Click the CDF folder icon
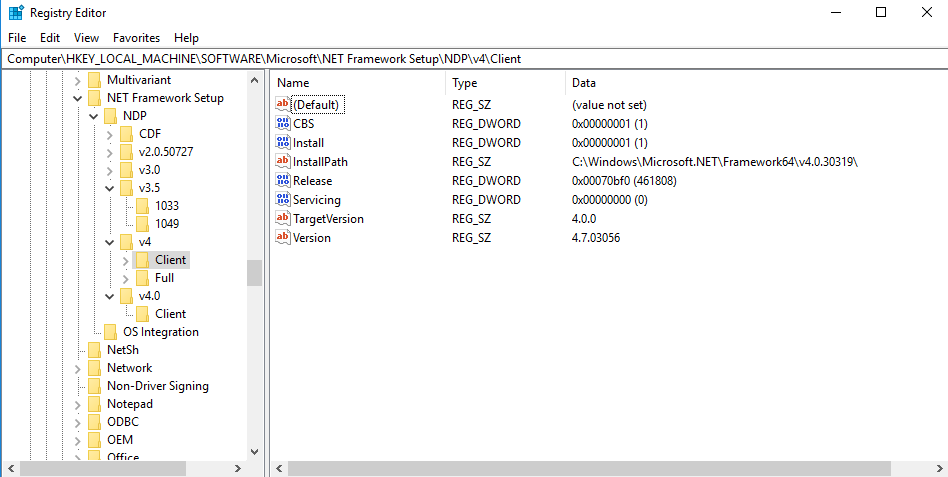Viewport: 948px width, 477px height. [x=126, y=134]
